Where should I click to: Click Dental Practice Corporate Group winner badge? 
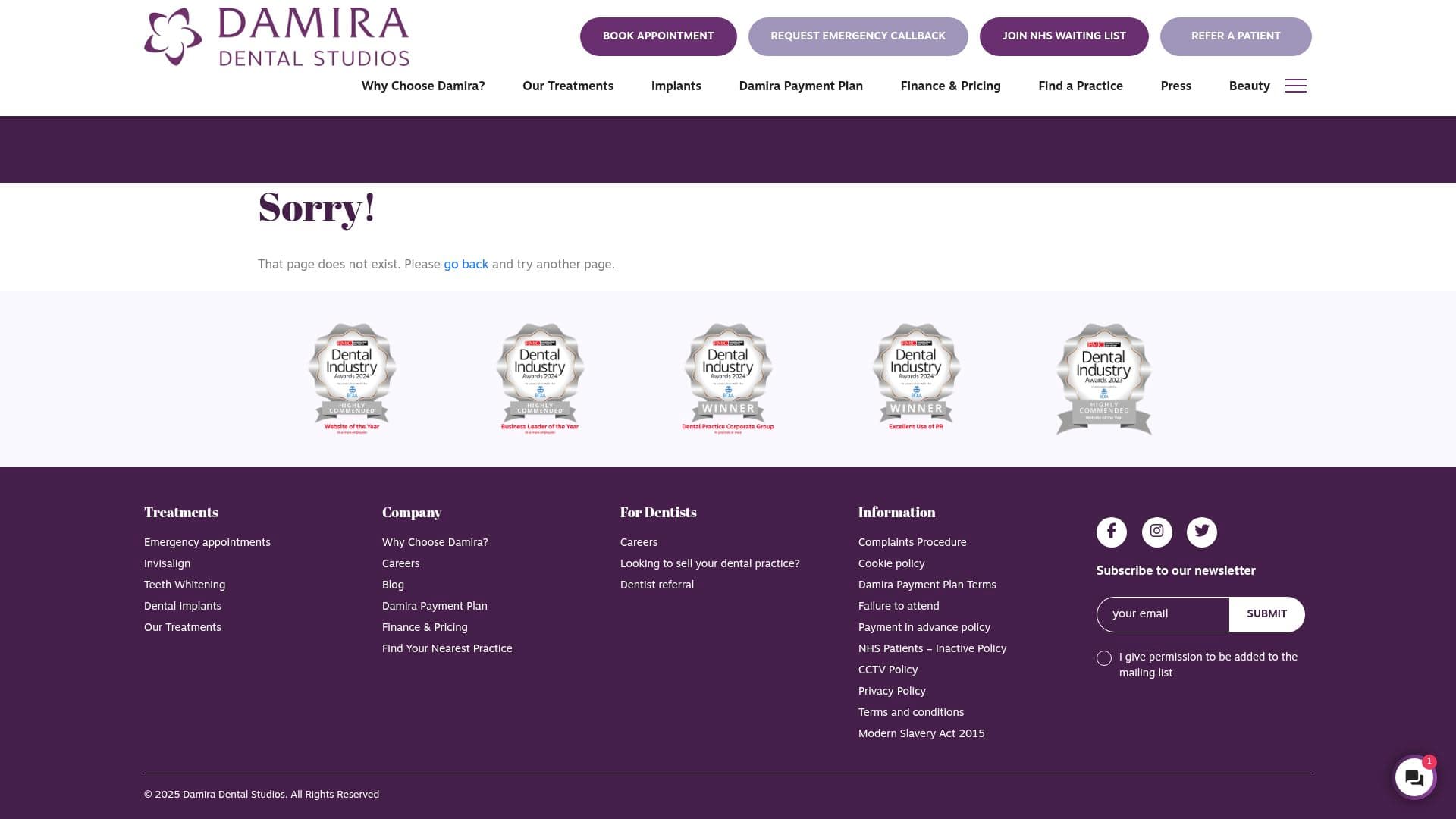point(728,378)
